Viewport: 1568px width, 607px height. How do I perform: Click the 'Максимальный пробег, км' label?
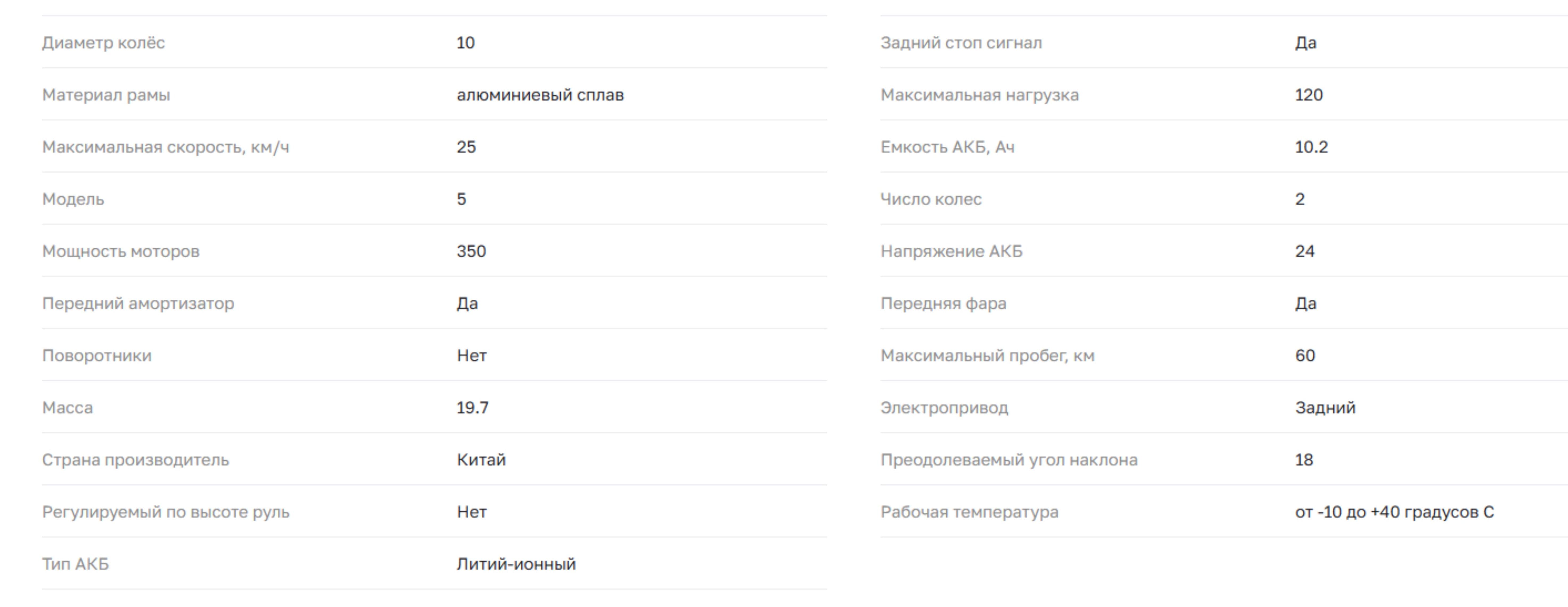(987, 356)
